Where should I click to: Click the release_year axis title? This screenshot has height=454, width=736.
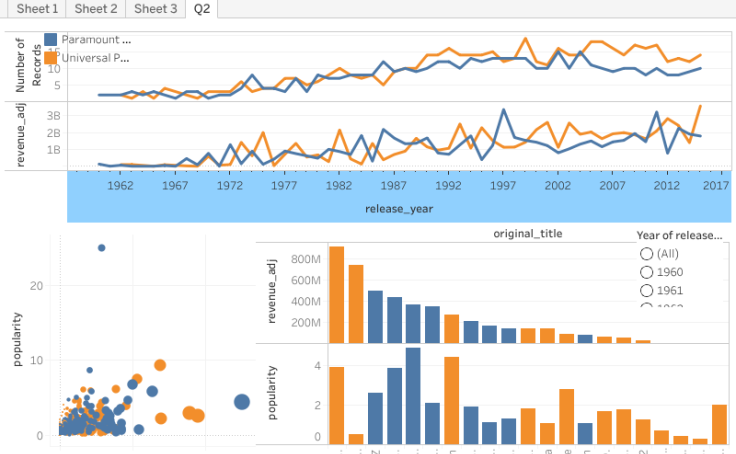tap(399, 209)
